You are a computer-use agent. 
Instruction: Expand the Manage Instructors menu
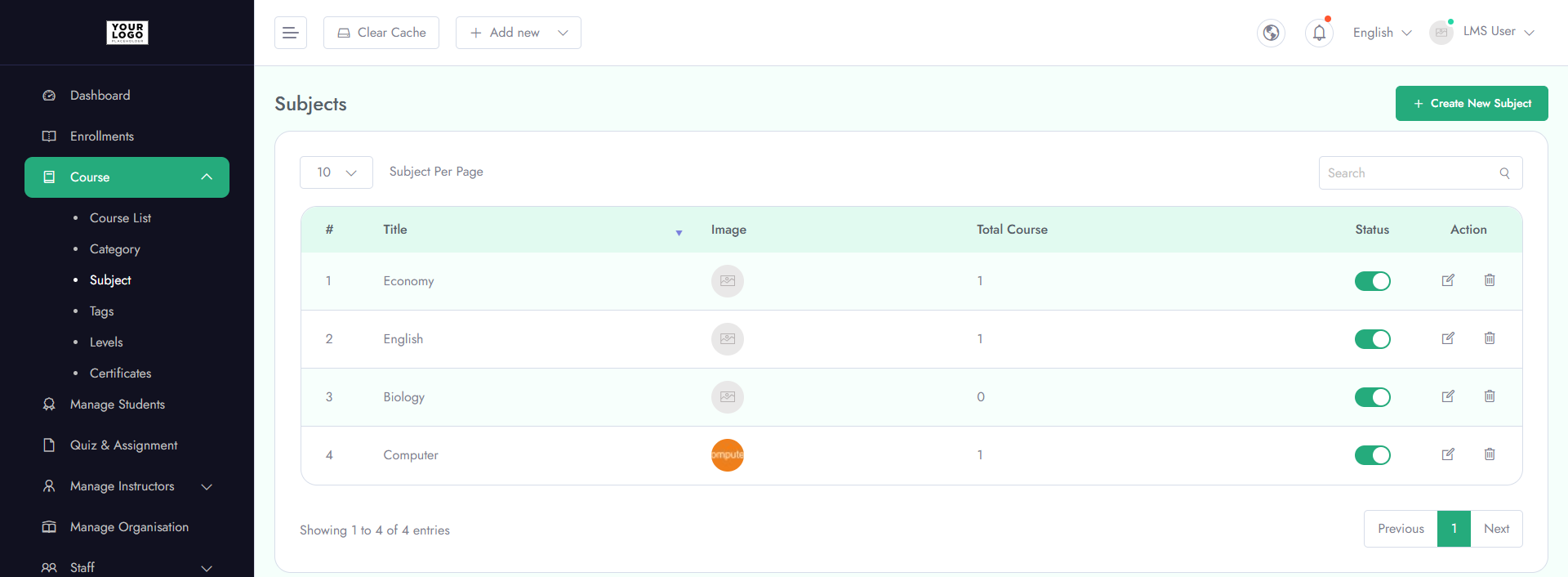pos(127,486)
